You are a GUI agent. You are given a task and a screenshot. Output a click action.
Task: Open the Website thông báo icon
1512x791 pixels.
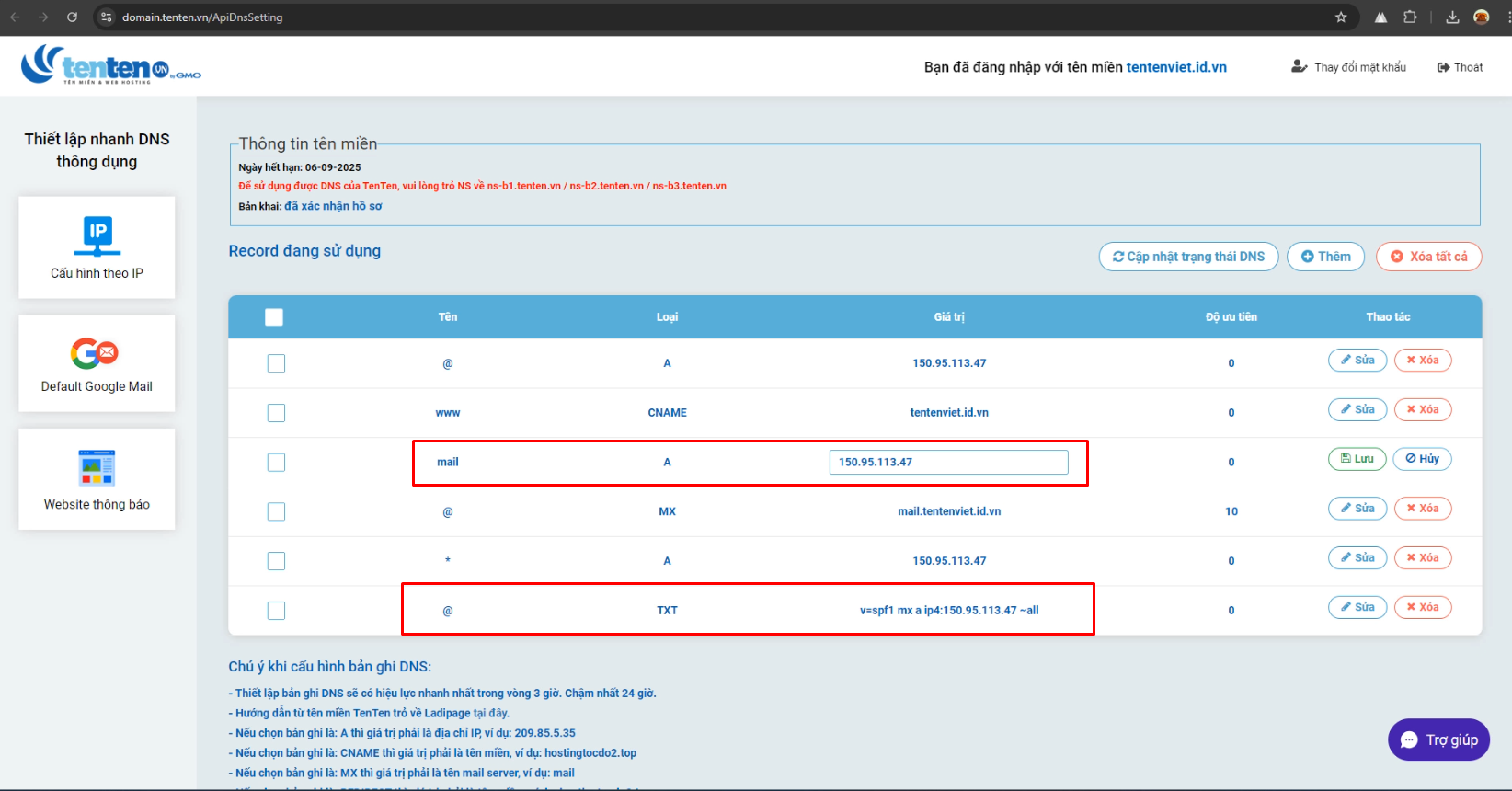tap(97, 467)
